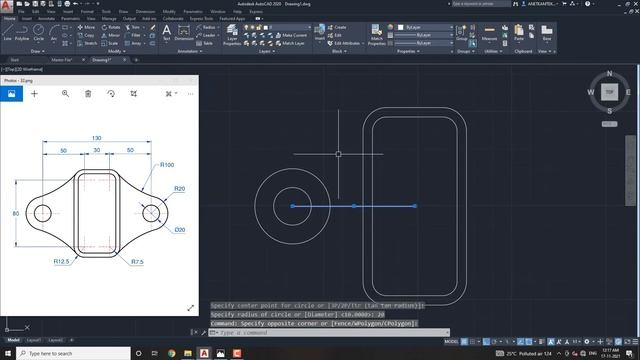Click Make Current layer button

[291, 36]
